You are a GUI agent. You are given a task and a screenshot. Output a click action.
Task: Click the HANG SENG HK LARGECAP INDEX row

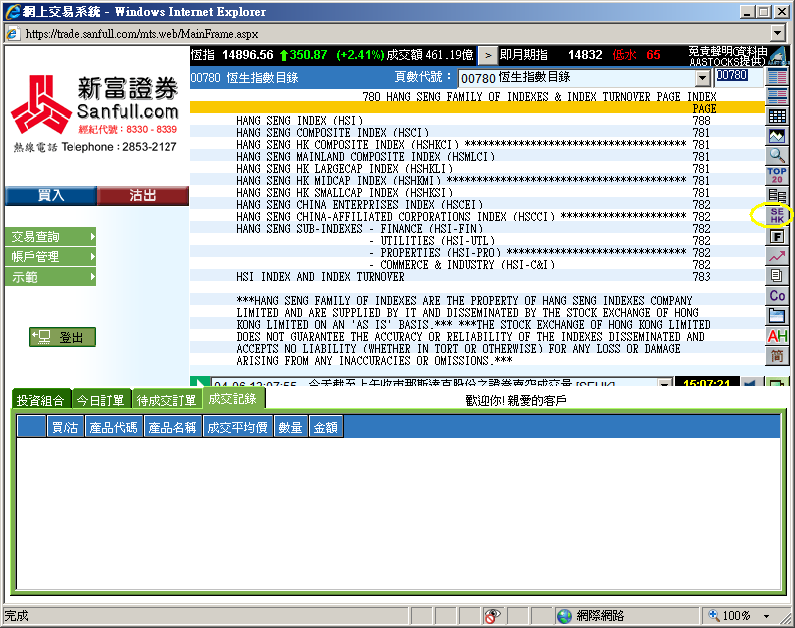click(x=477, y=169)
